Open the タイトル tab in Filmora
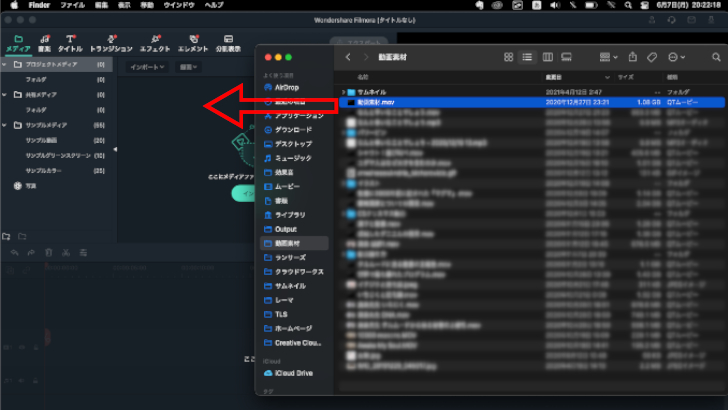 [x=70, y=43]
